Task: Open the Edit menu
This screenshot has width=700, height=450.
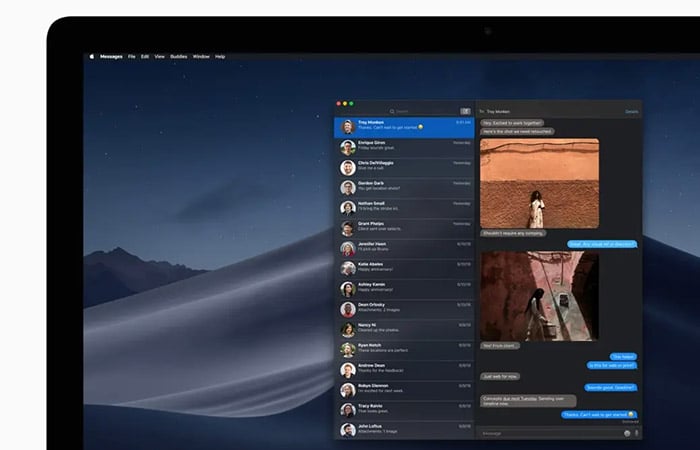Action: 145,57
